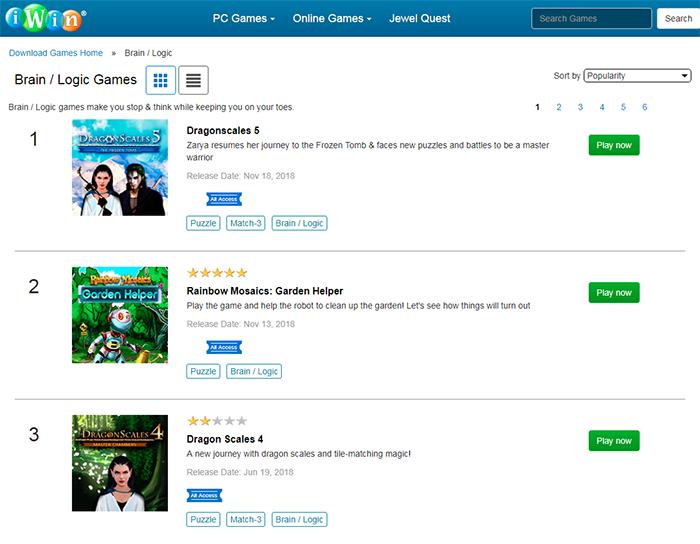
Task: Open the Dragon Scales 4 title link
Action: (225, 439)
